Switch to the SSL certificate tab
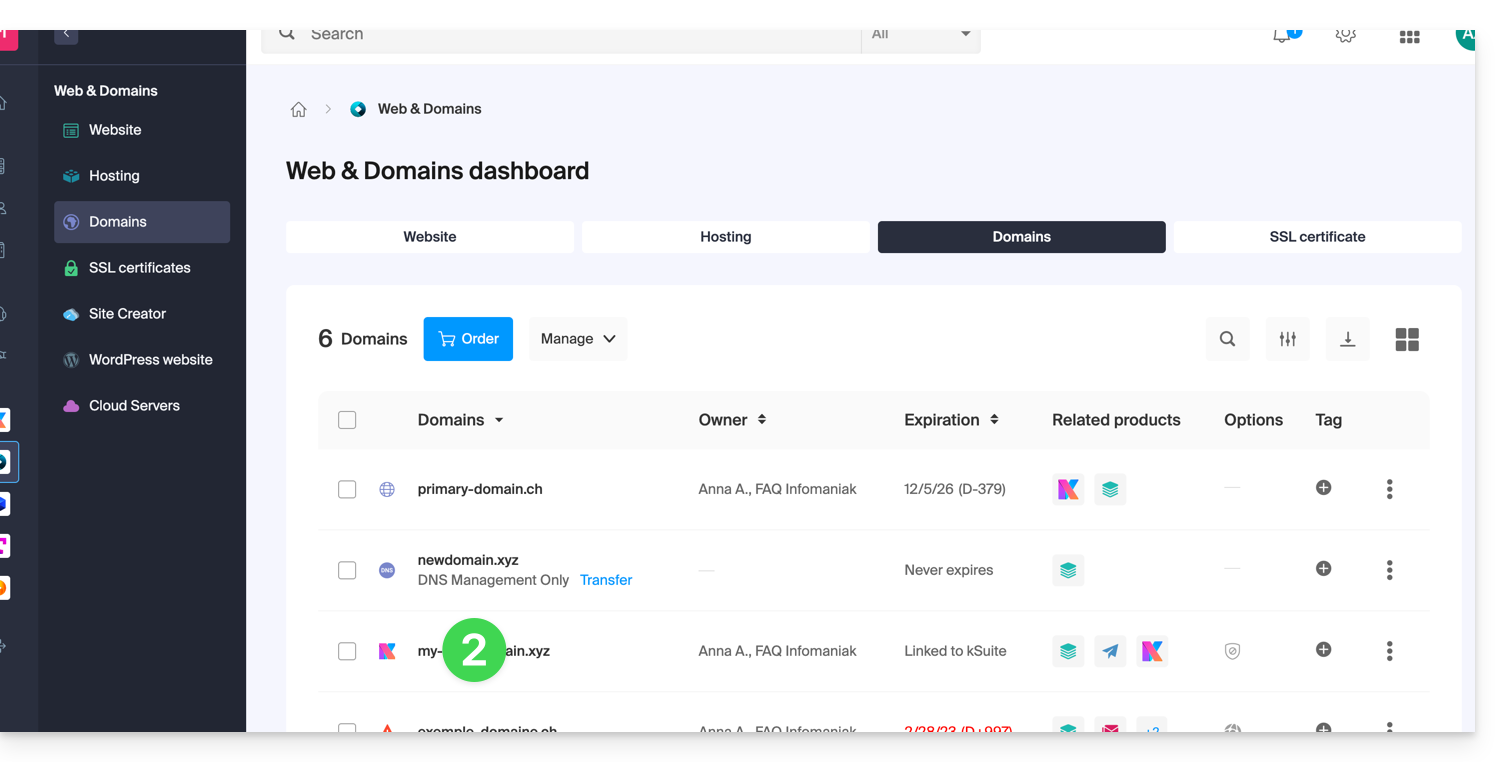The height and width of the screenshot is (762, 1505). [x=1316, y=237]
